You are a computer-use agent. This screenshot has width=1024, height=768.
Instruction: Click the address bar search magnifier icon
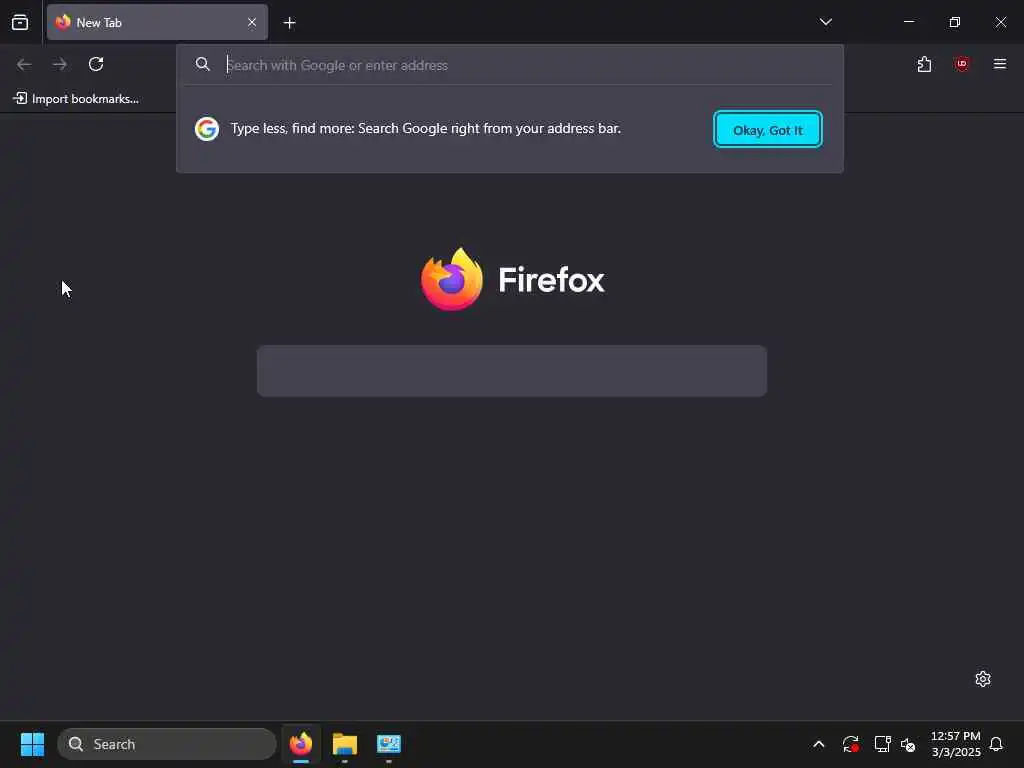[202, 64]
